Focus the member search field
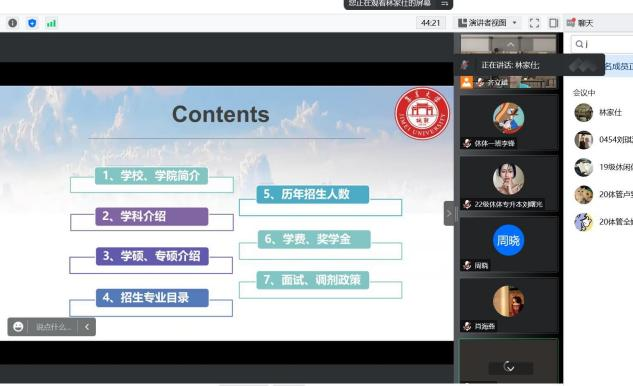633x386 pixels. (x=602, y=44)
